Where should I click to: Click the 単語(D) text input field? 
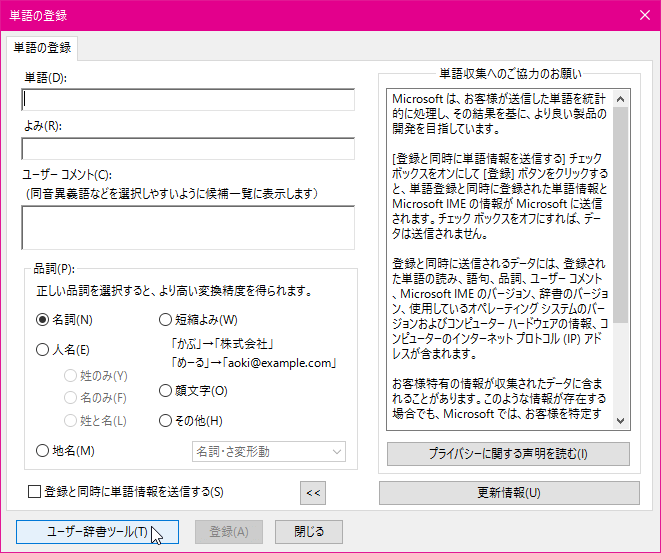pyautogui.click(x=188, y=99)
